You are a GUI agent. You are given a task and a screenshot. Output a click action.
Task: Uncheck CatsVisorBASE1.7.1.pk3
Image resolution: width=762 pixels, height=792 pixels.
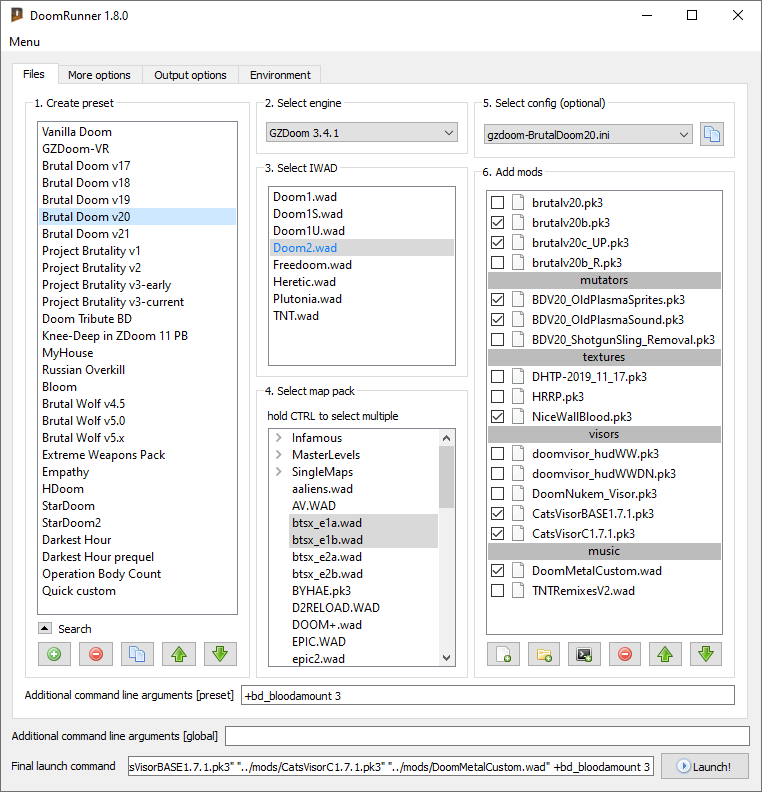point(497,514)
